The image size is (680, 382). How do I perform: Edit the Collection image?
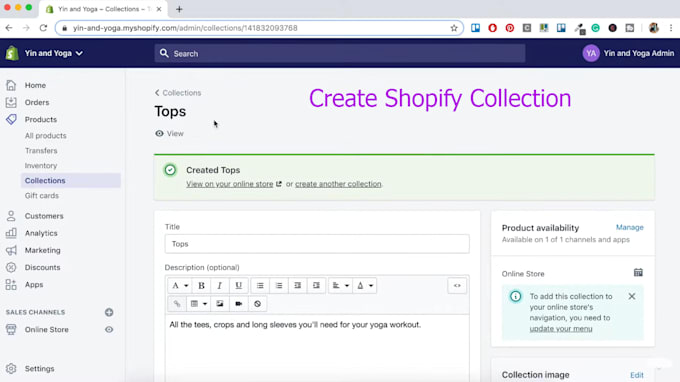pos(637,375)
